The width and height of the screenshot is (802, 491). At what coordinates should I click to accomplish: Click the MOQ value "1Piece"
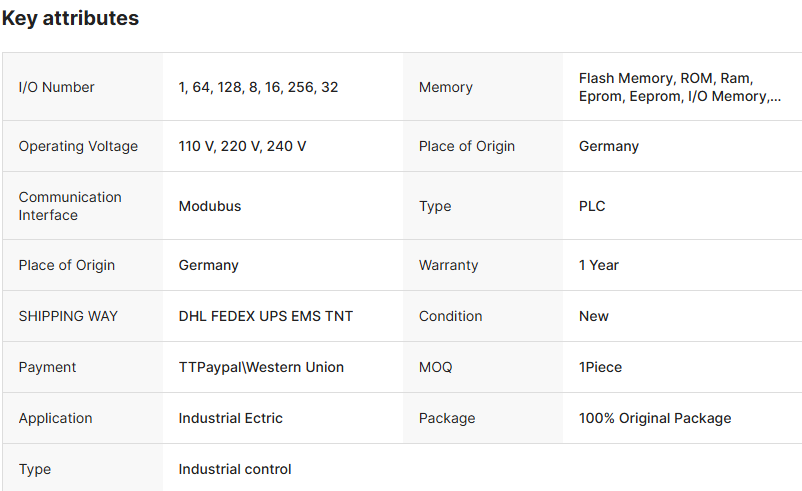tap(600, 367)
